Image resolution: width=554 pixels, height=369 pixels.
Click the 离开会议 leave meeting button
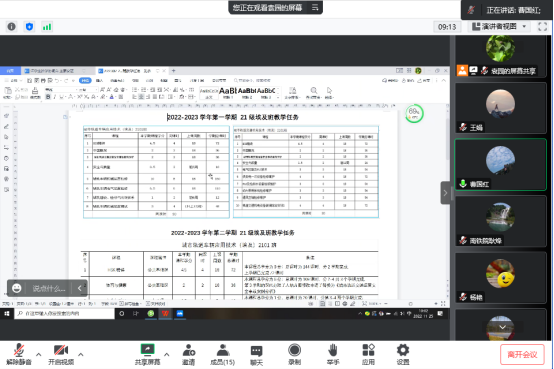pos(522,354)
